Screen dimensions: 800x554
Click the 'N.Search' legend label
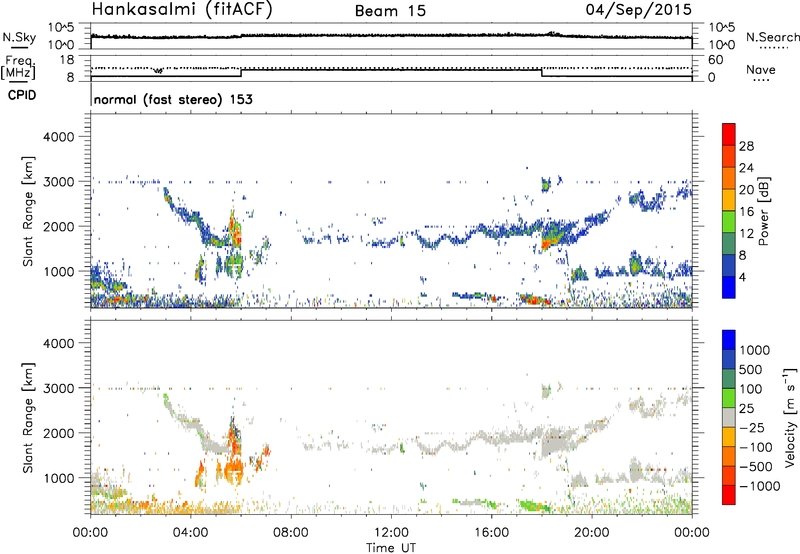point(772,37)
